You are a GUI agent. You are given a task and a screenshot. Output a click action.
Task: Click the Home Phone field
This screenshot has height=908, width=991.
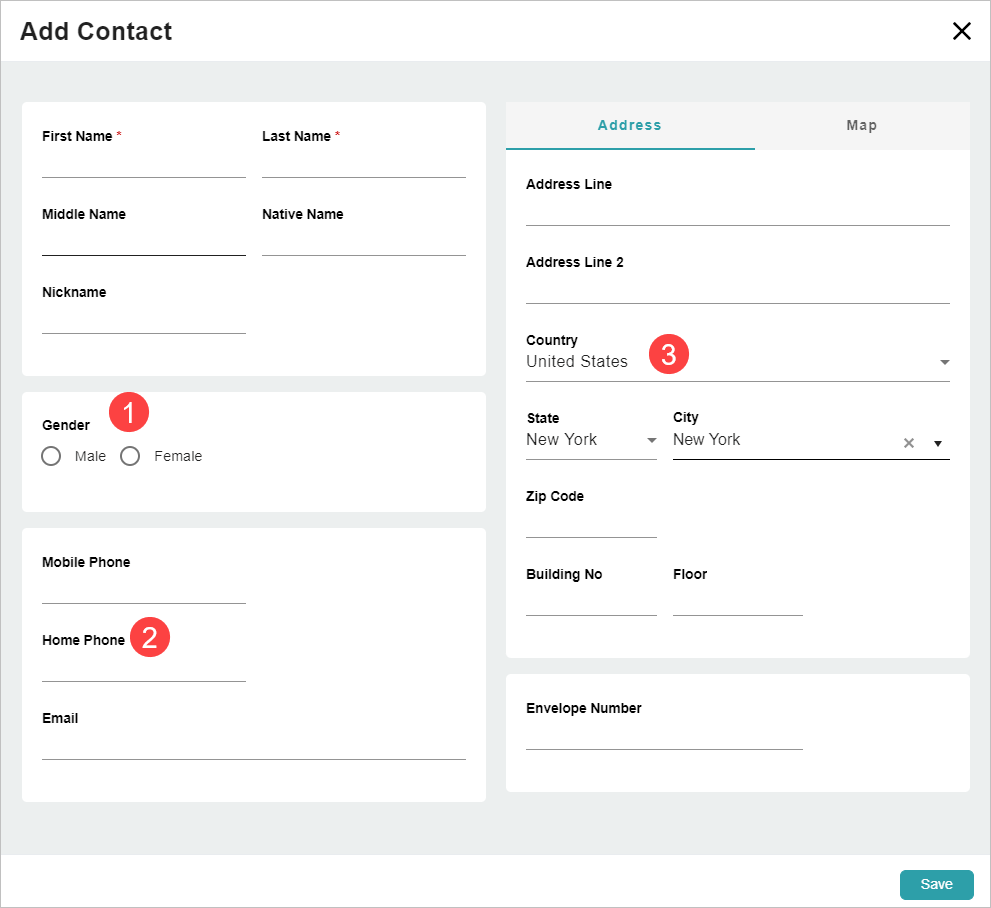(143, 669)
